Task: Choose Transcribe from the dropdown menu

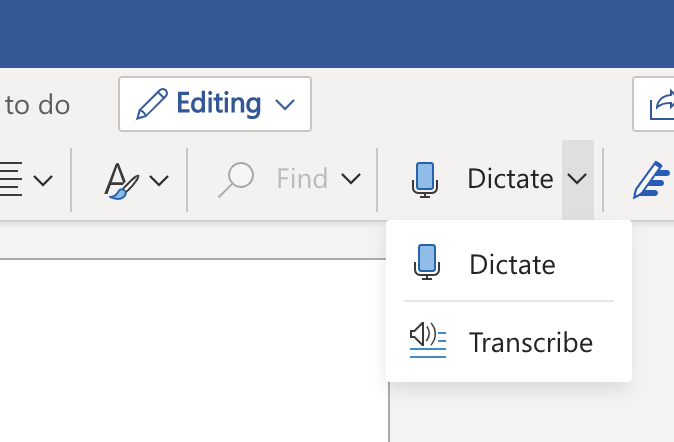Action: click(509, 341)
